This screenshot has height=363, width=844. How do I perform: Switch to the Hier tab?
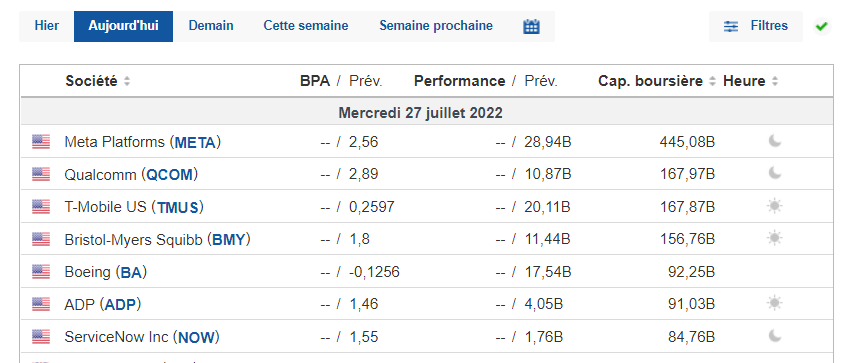click(47, 26)
